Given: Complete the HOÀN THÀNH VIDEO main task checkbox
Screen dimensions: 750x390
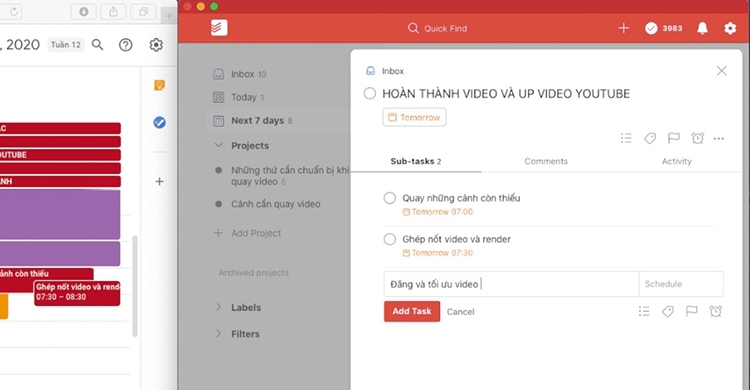Looking at the screenshot, I should pos(370,93).
